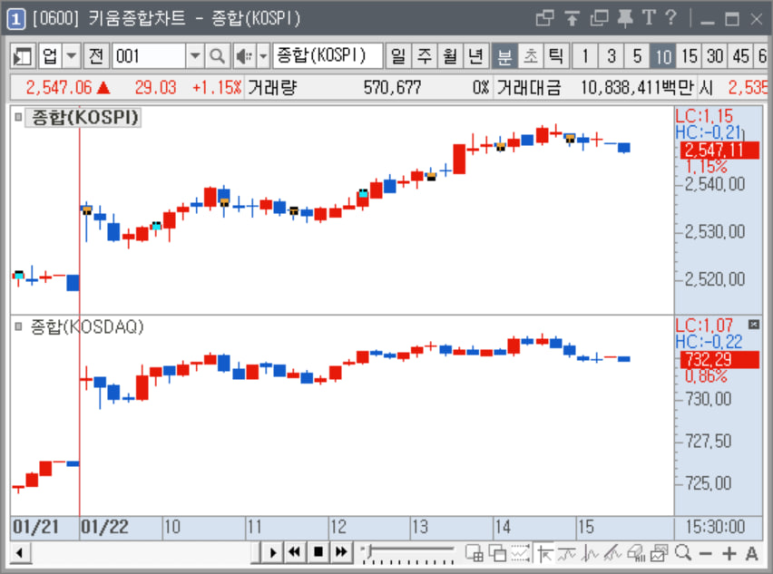
Task: Click the magnifier zoom icon in bottom toolbar
Action: point(683,553)
